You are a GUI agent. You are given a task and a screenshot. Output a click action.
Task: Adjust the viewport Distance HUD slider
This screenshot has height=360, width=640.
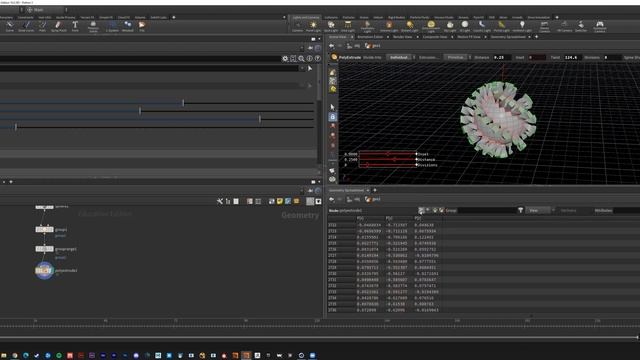[x=387, y=160]
